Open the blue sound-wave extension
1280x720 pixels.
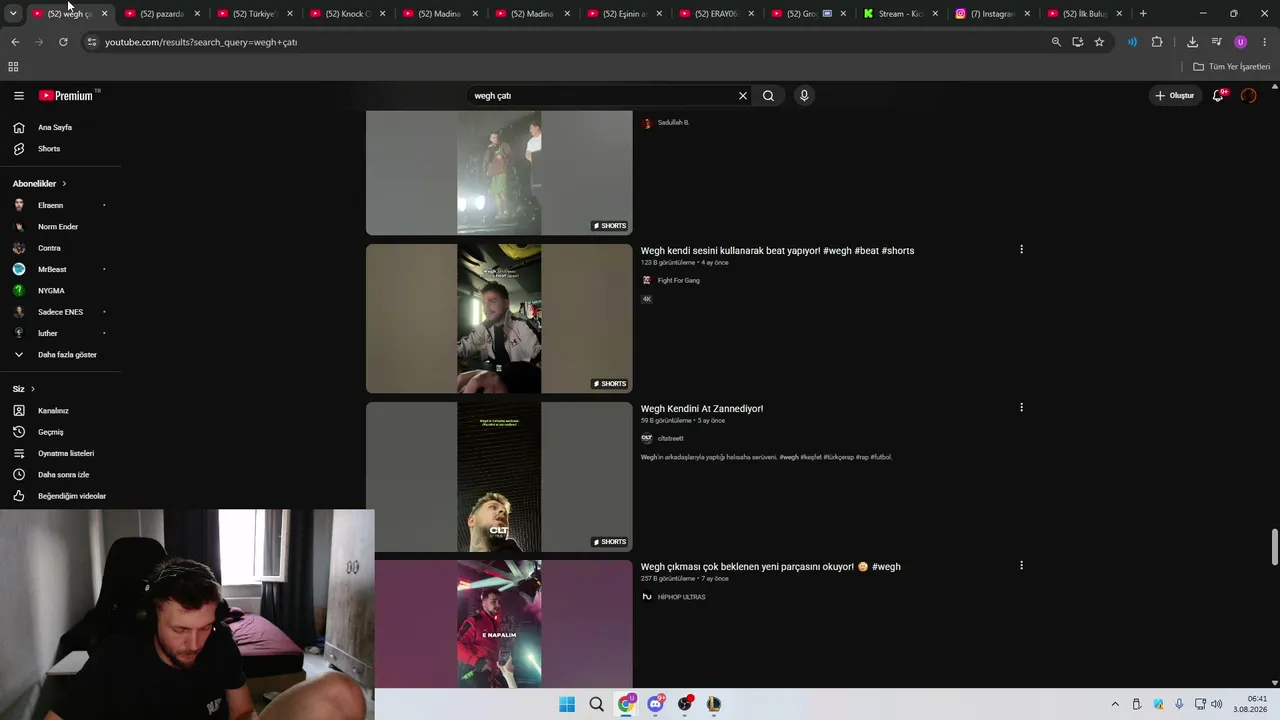1132,42
